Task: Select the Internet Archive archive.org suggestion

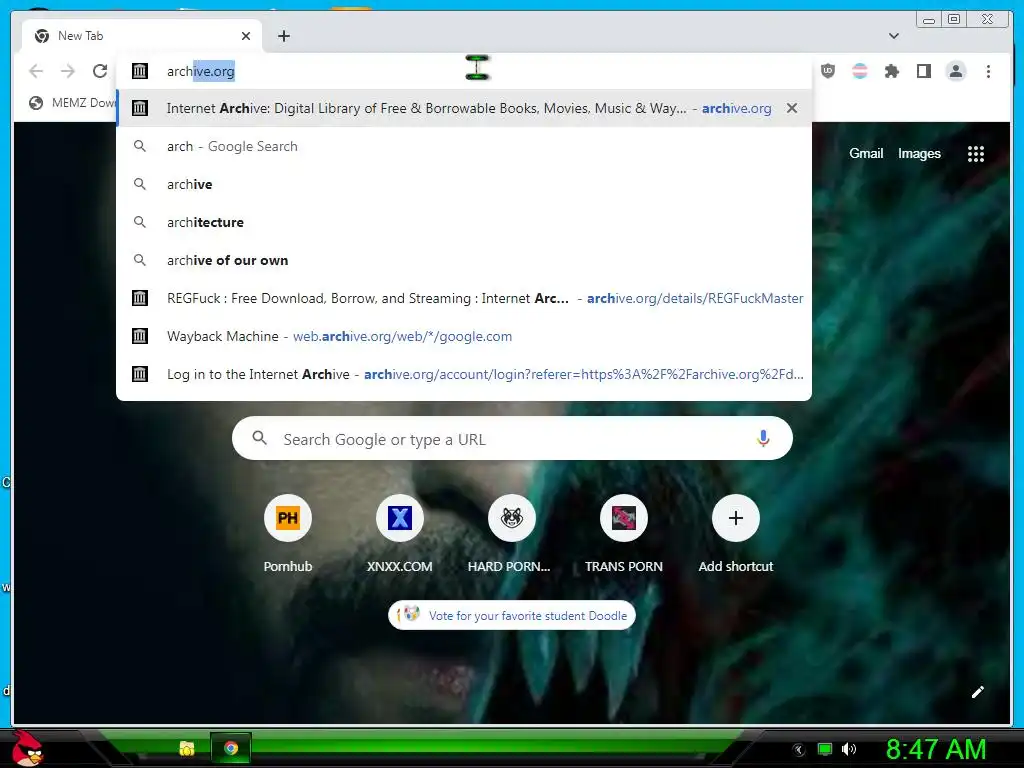Action: click(x=464, y=108)
